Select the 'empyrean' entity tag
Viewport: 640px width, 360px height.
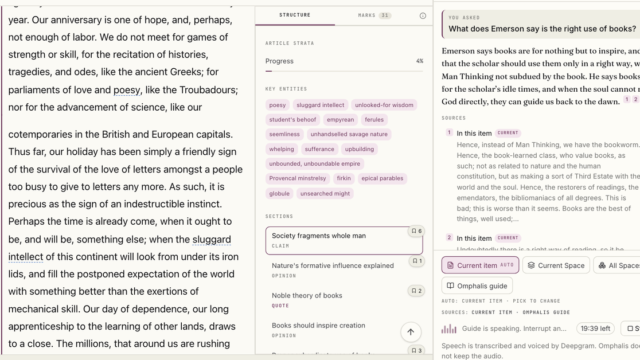340,120
